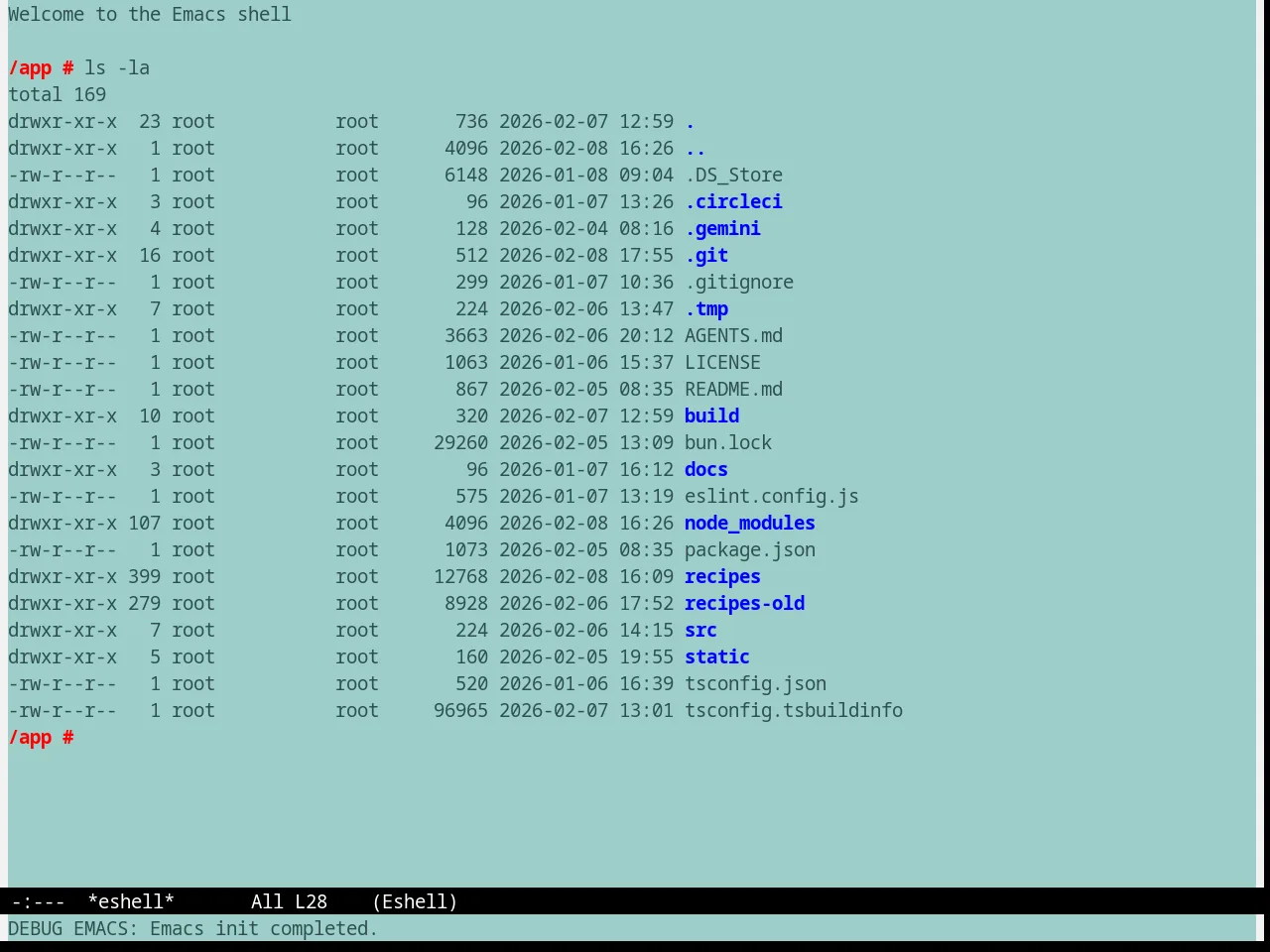Viewport: 1270px width, 952px height.
Task: Click the 'Welcome to the Emacs shell' banner
Action: [150, 15]
